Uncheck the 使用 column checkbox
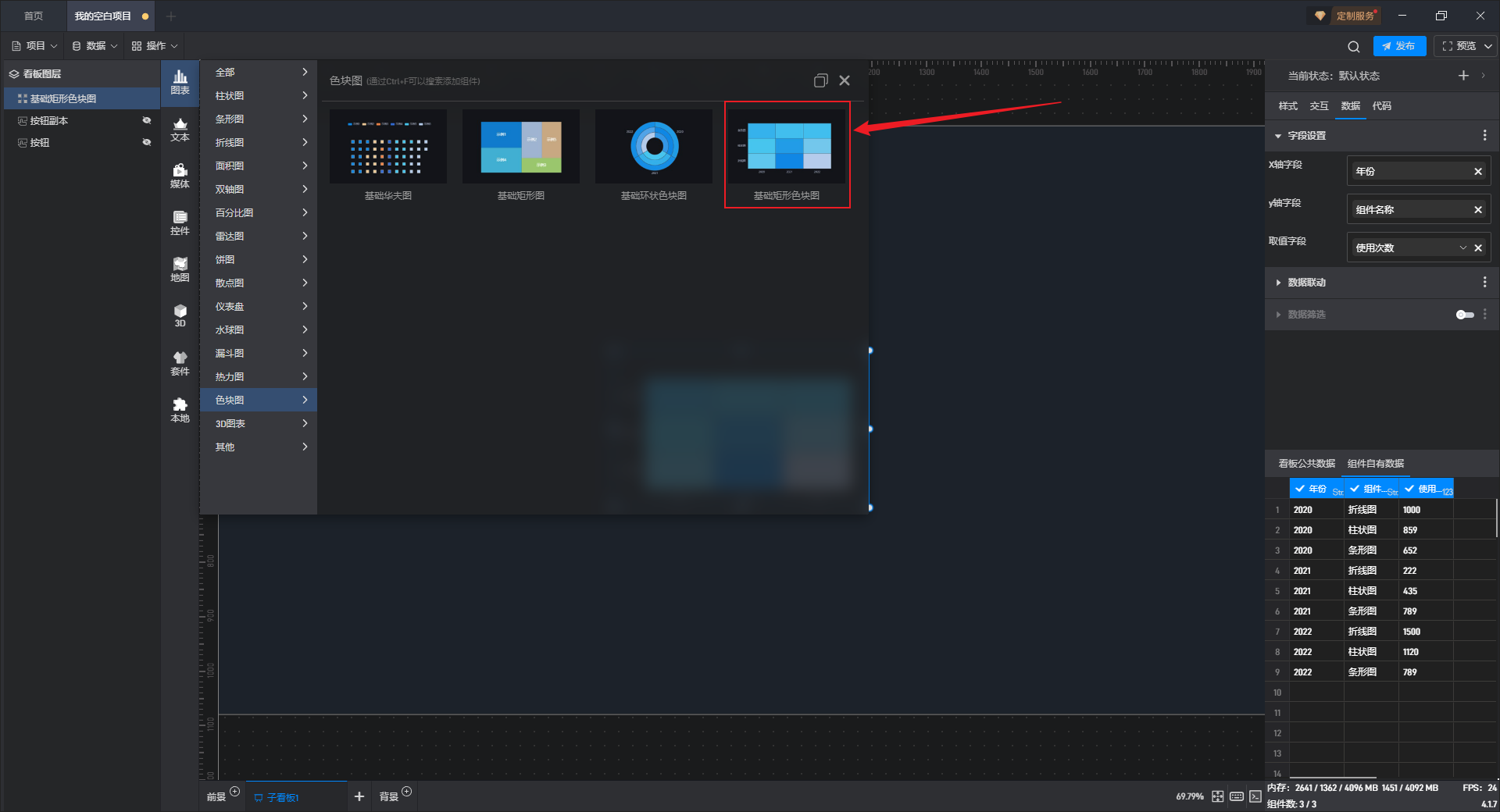 [1409, 489]
